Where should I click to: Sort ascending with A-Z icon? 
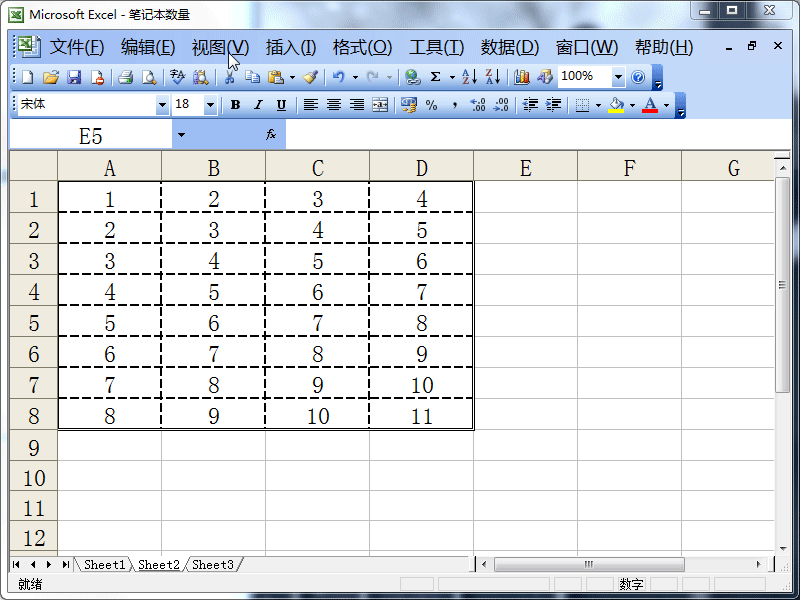(x=469, y=77)
